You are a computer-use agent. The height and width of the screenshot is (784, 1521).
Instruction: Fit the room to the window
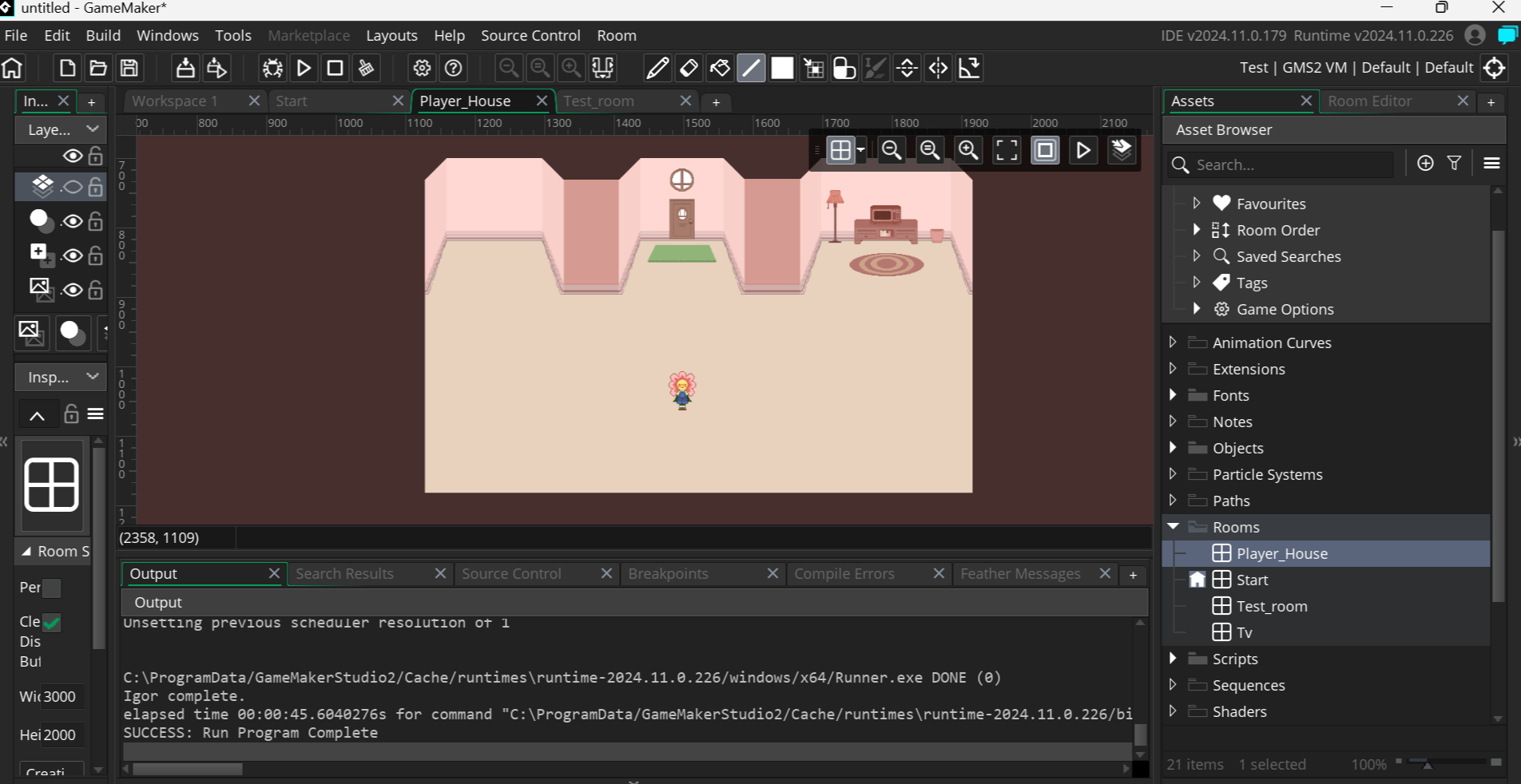pos(1006,150)
